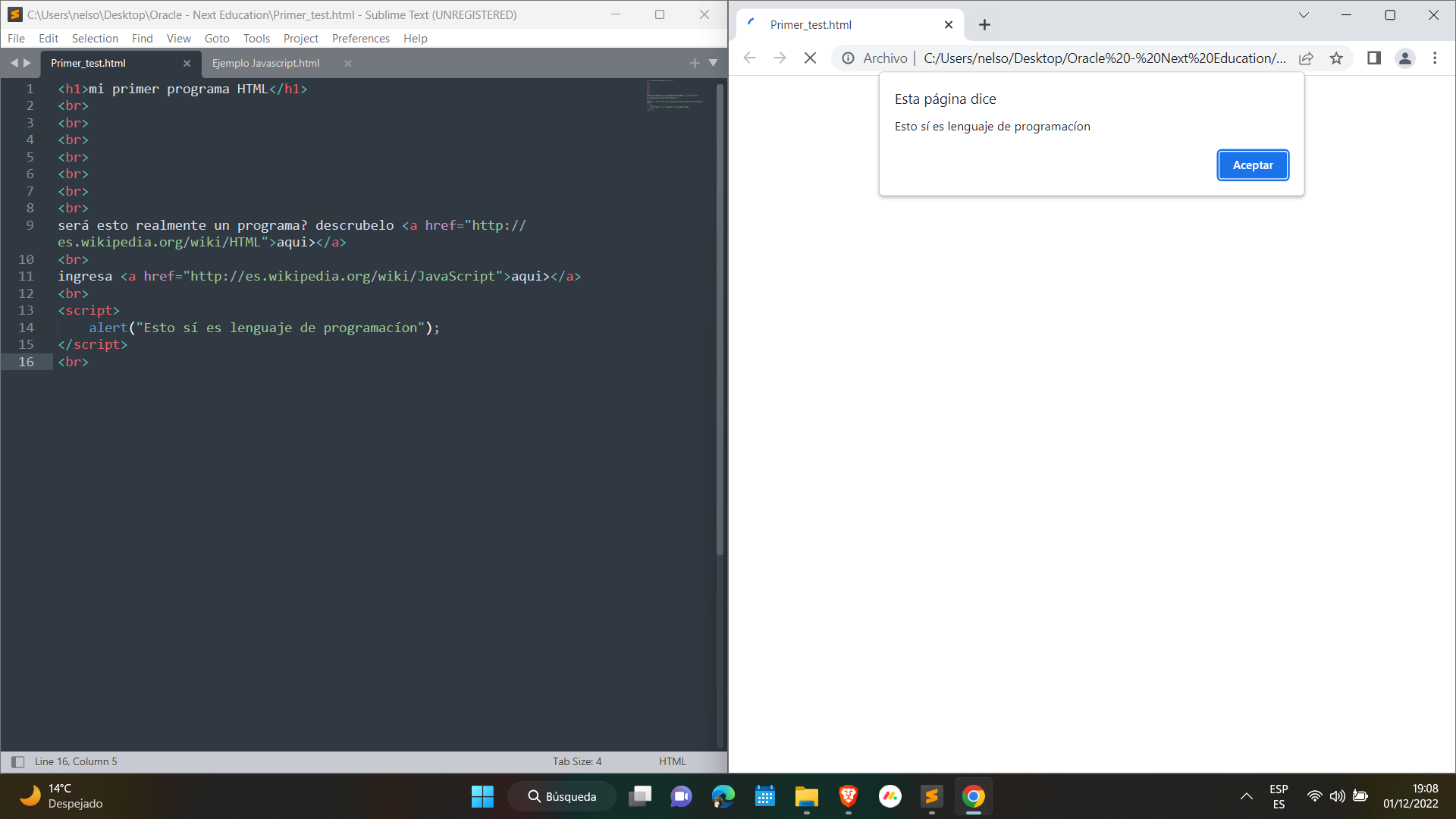
Task: Click the File Explorer taskbar icon
Action: click(806, 796)
